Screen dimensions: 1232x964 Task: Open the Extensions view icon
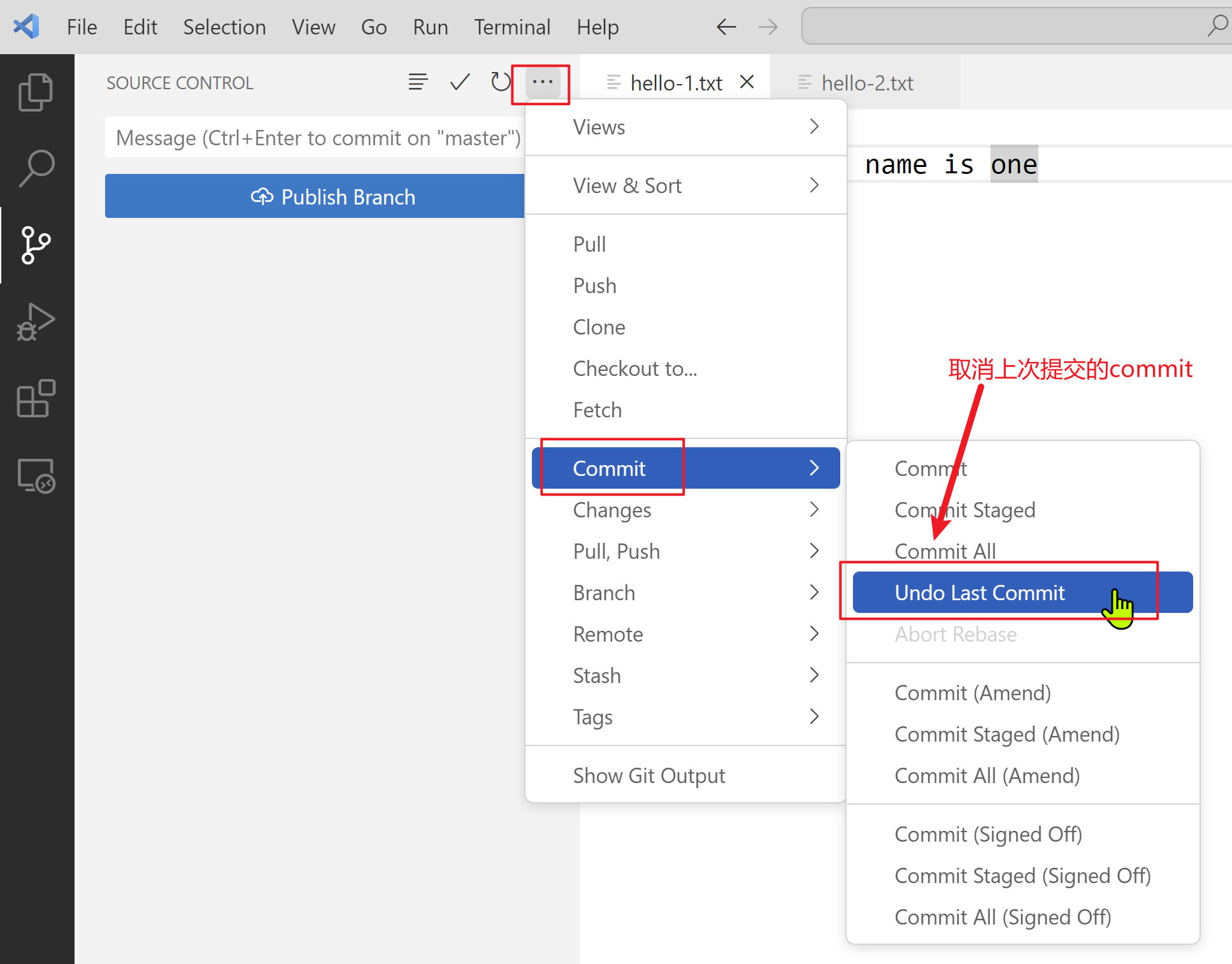tap(36, 399)
